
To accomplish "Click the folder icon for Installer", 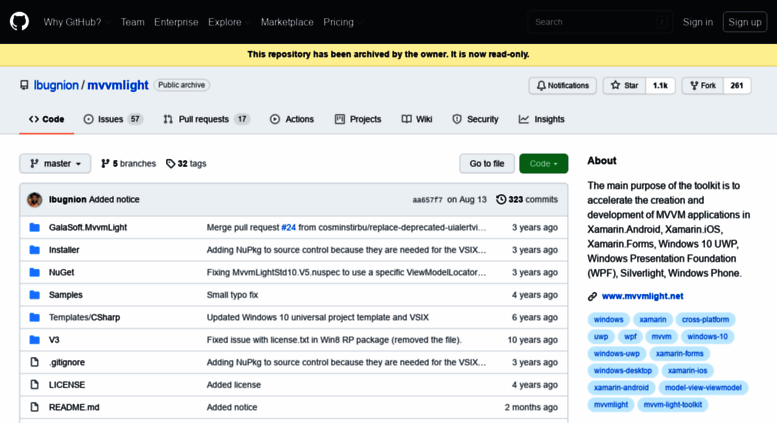I will point(34,250).
